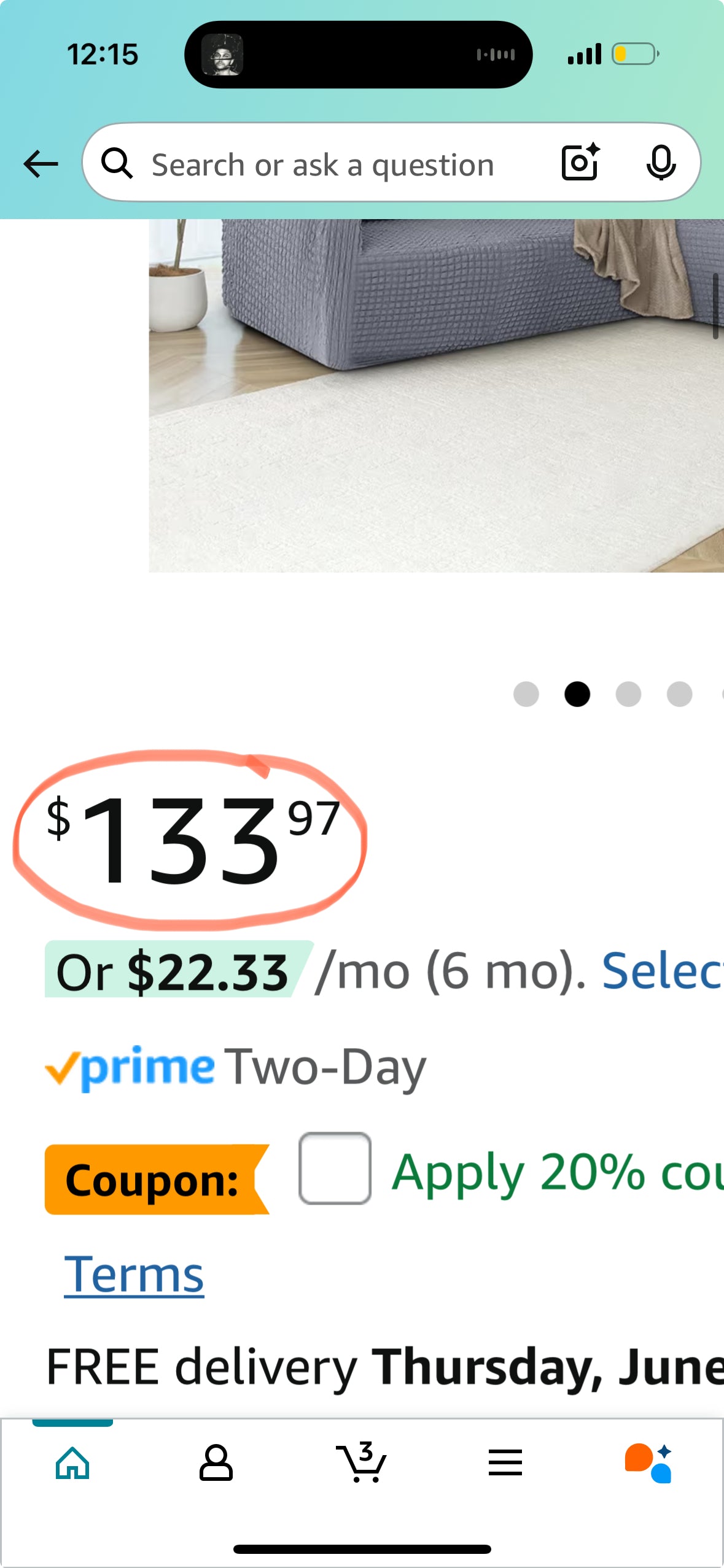Viewport: 724px width, 1568px height.
Task: Tap the search magnifier icon
Action: (117, 164)
